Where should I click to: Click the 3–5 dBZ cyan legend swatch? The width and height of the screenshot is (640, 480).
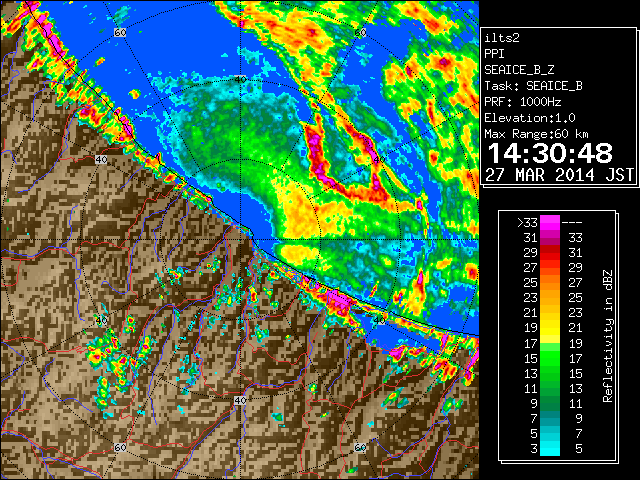[x=550, y=449]
